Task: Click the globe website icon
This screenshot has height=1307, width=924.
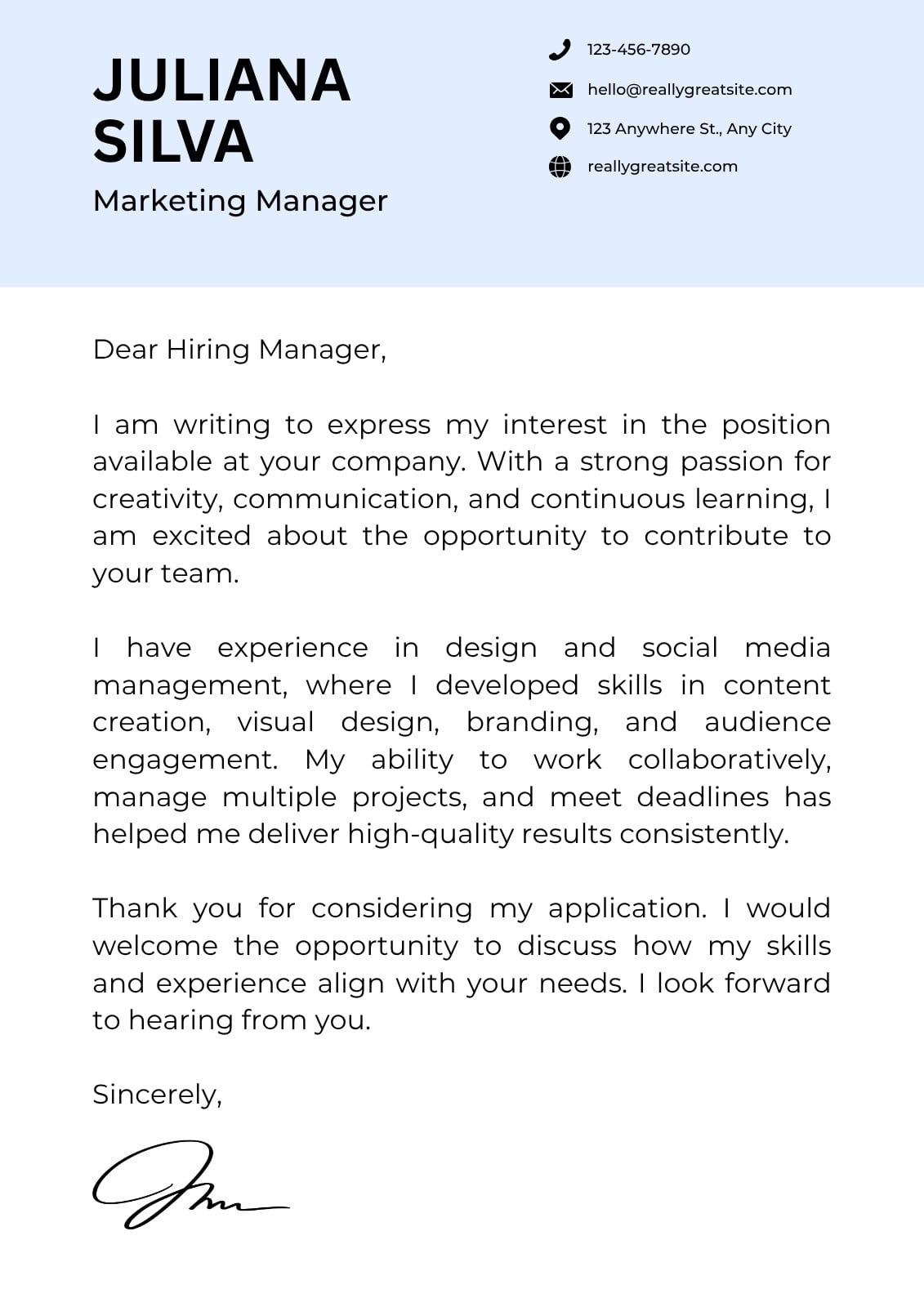Action: tap(560, 167)
